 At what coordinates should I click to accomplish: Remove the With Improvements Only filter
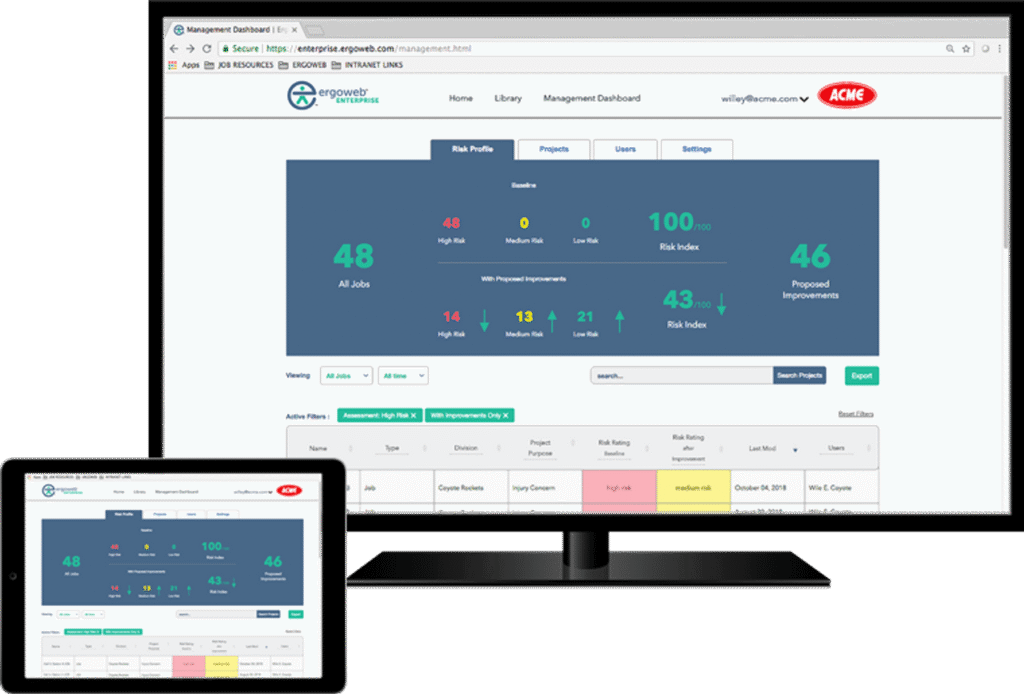[x=506, y=415]
